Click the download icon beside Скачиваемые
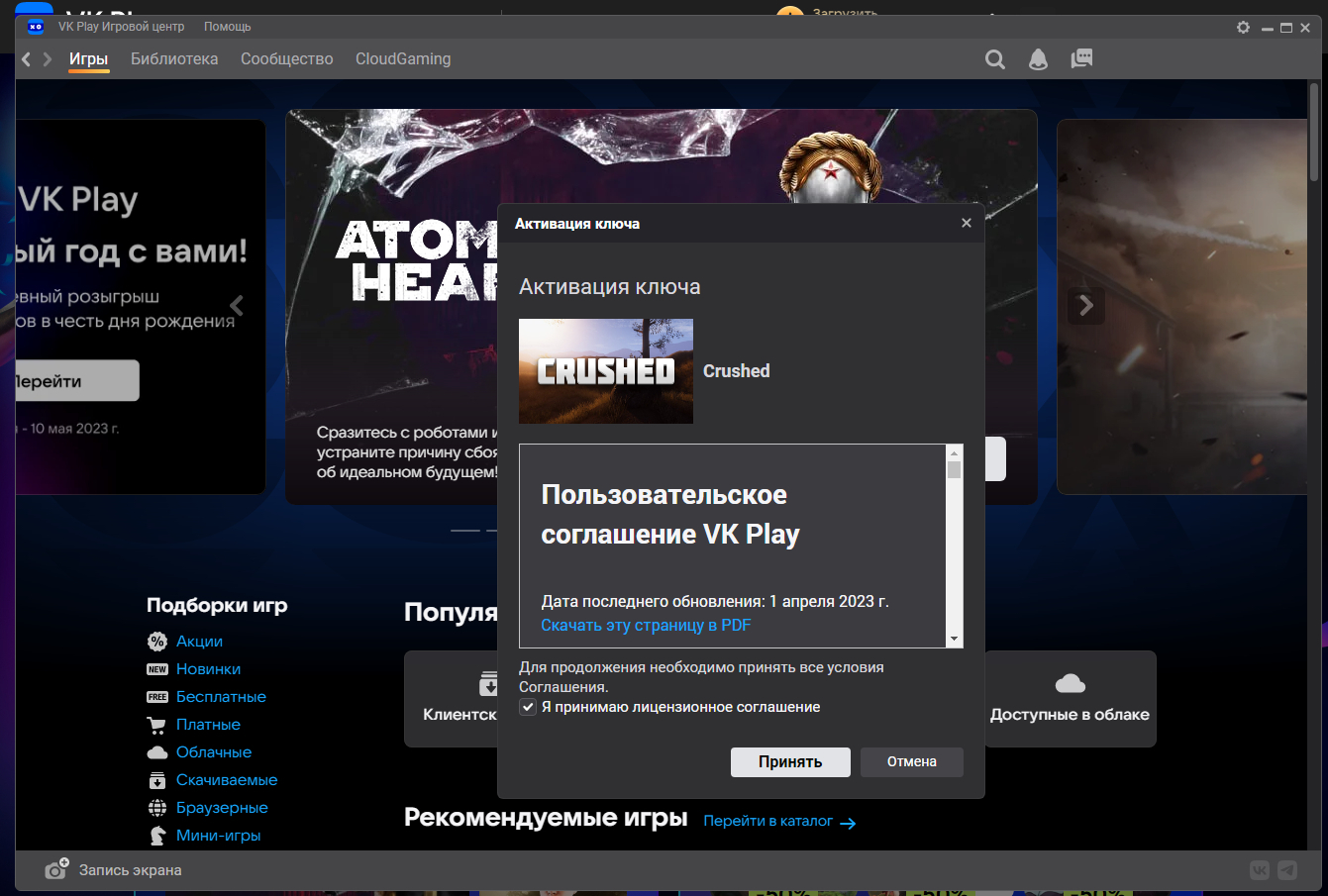 (x=157, y=780)
